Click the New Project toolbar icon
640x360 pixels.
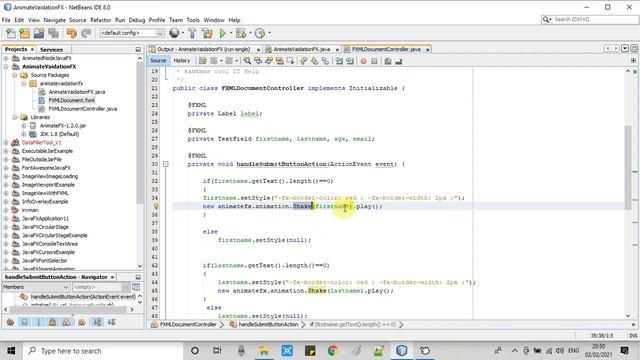click(24, 33)
